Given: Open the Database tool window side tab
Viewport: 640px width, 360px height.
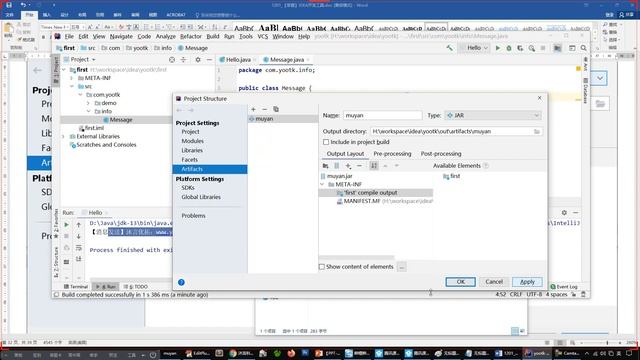Looking at the screenshot, I should click(585, 91).
